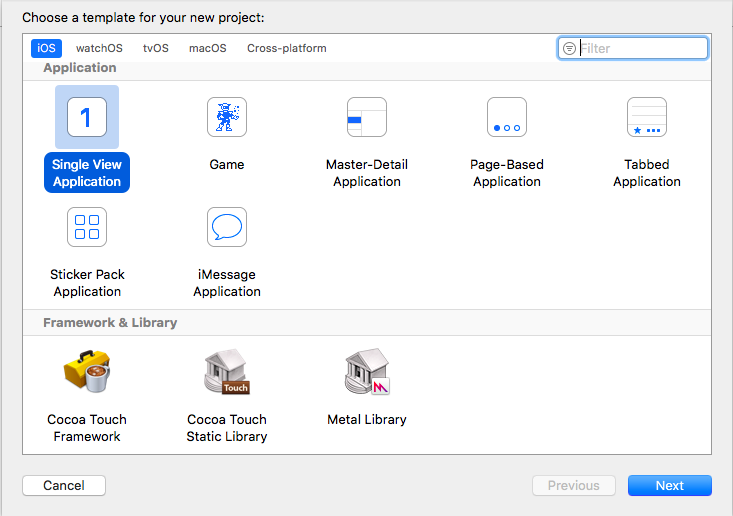Select the Metal Library template icon

click(x=367, y=371)
